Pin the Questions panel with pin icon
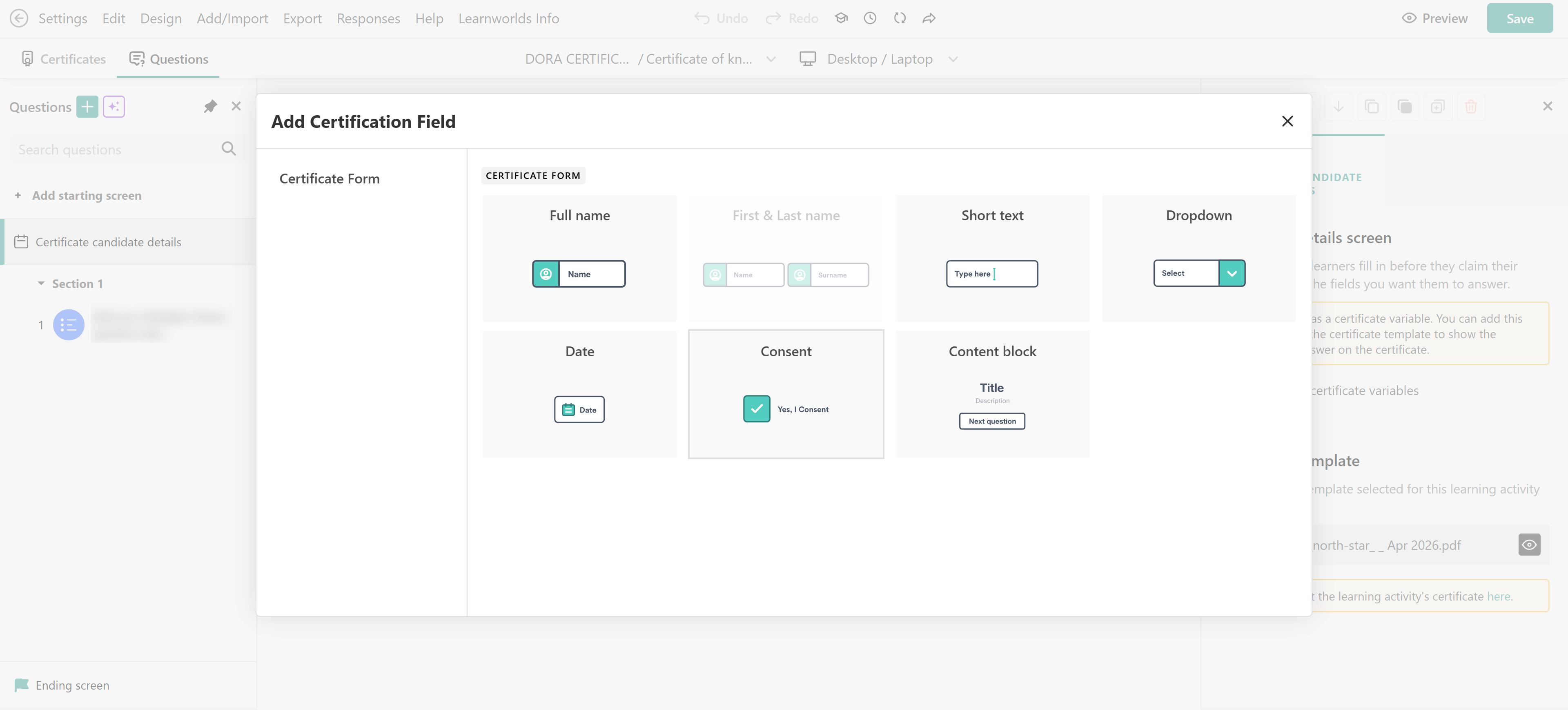 (x=210, y=107)
